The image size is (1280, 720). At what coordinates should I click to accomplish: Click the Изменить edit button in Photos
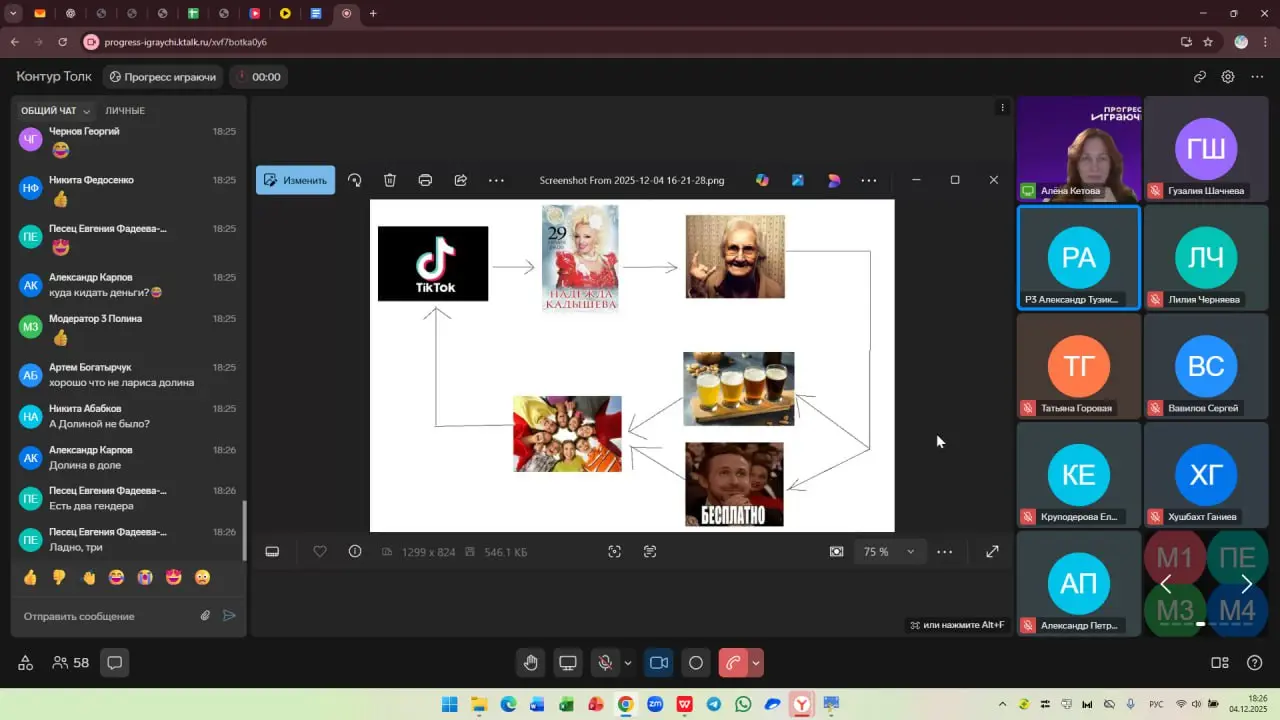295,180
